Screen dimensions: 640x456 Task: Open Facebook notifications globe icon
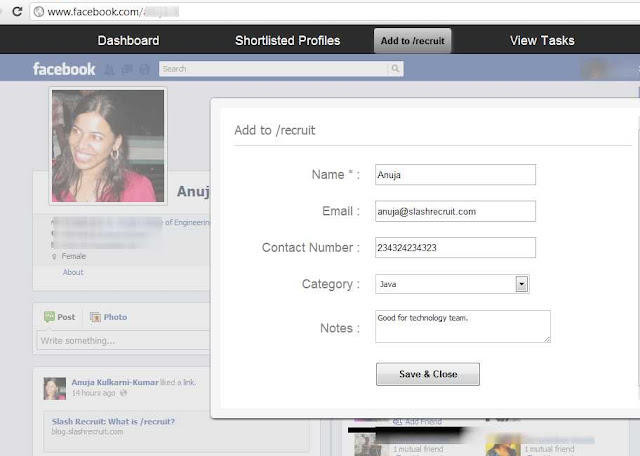144,69
